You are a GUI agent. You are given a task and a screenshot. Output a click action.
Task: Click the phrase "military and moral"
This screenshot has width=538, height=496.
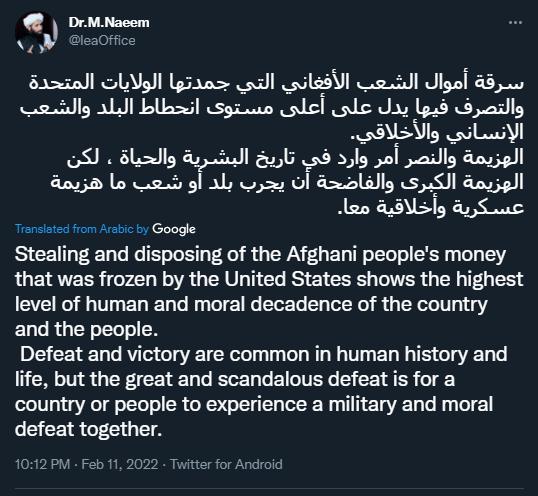point(411,404)
